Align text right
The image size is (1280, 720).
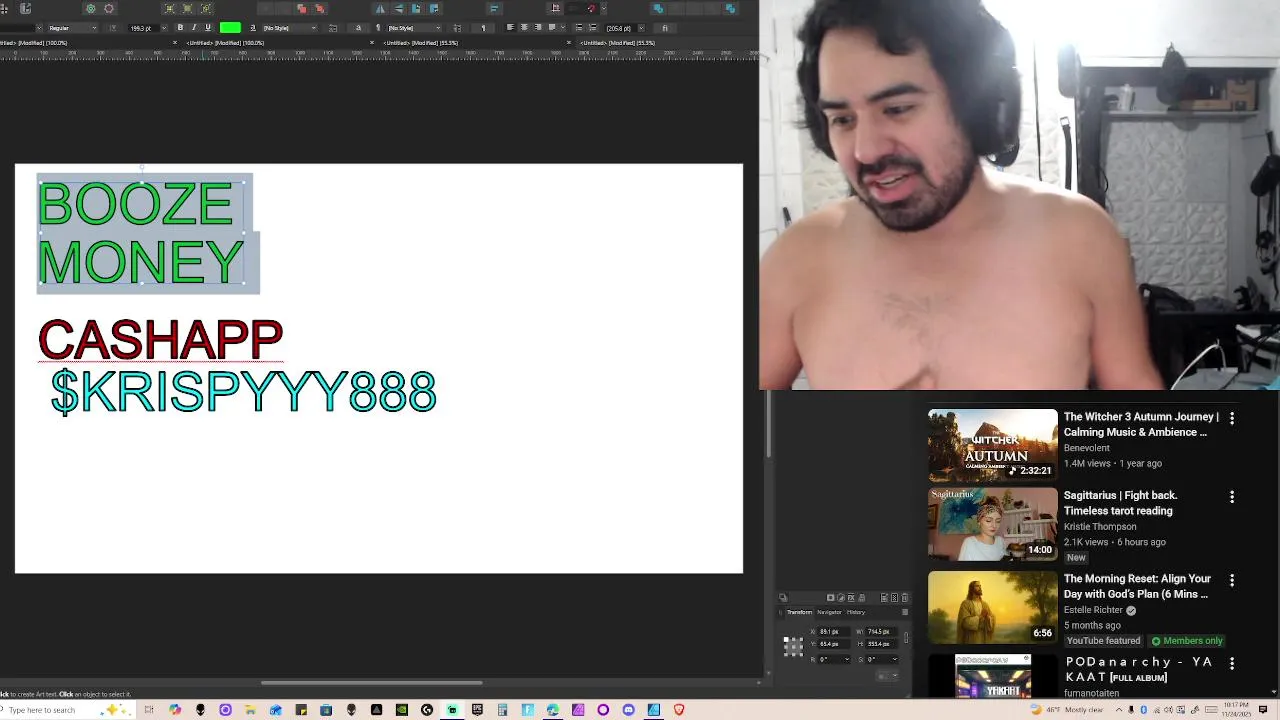tap(538, 27)
